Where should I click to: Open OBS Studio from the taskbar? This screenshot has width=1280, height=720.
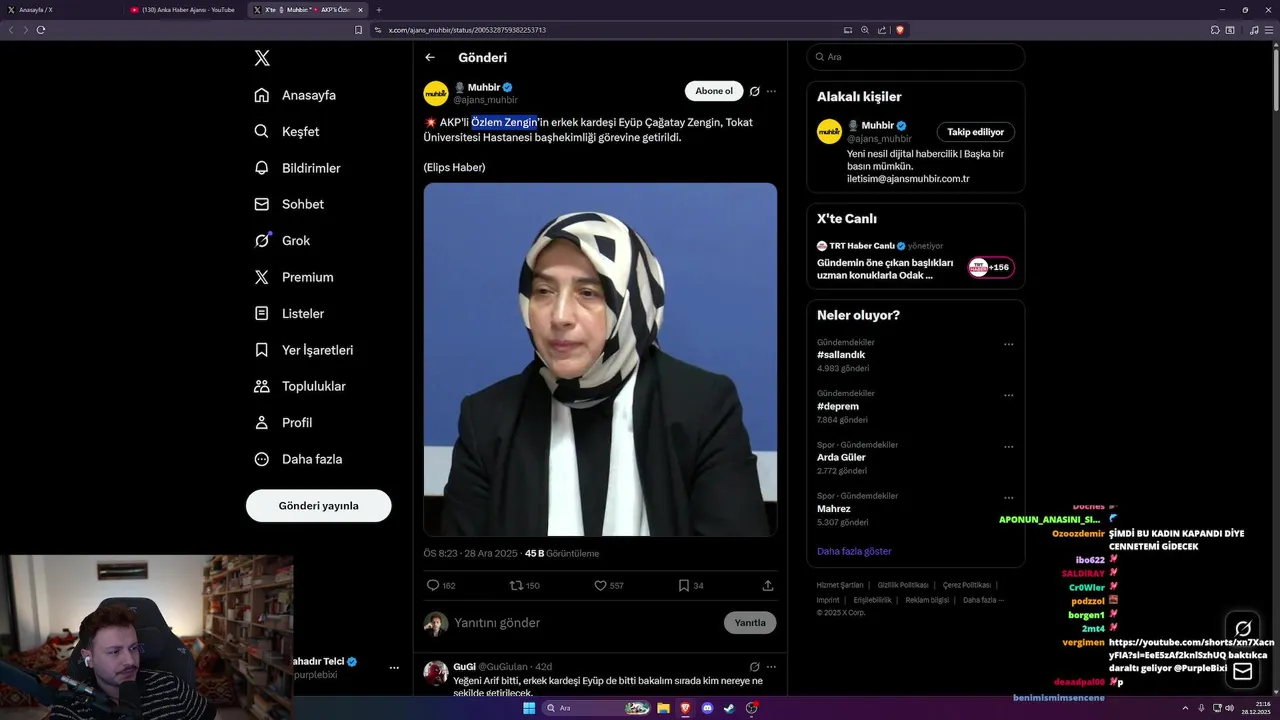pyautogui.click(x=751, y=708)
